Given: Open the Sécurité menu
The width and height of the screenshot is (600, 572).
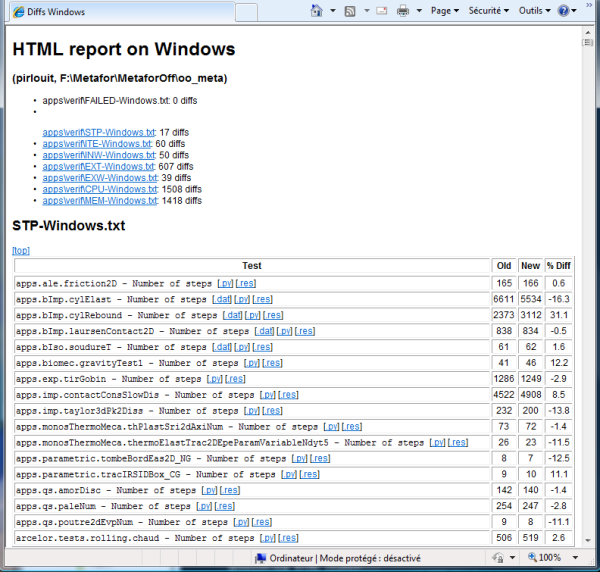Looking at the screenshot, I should tap(489, 11).
